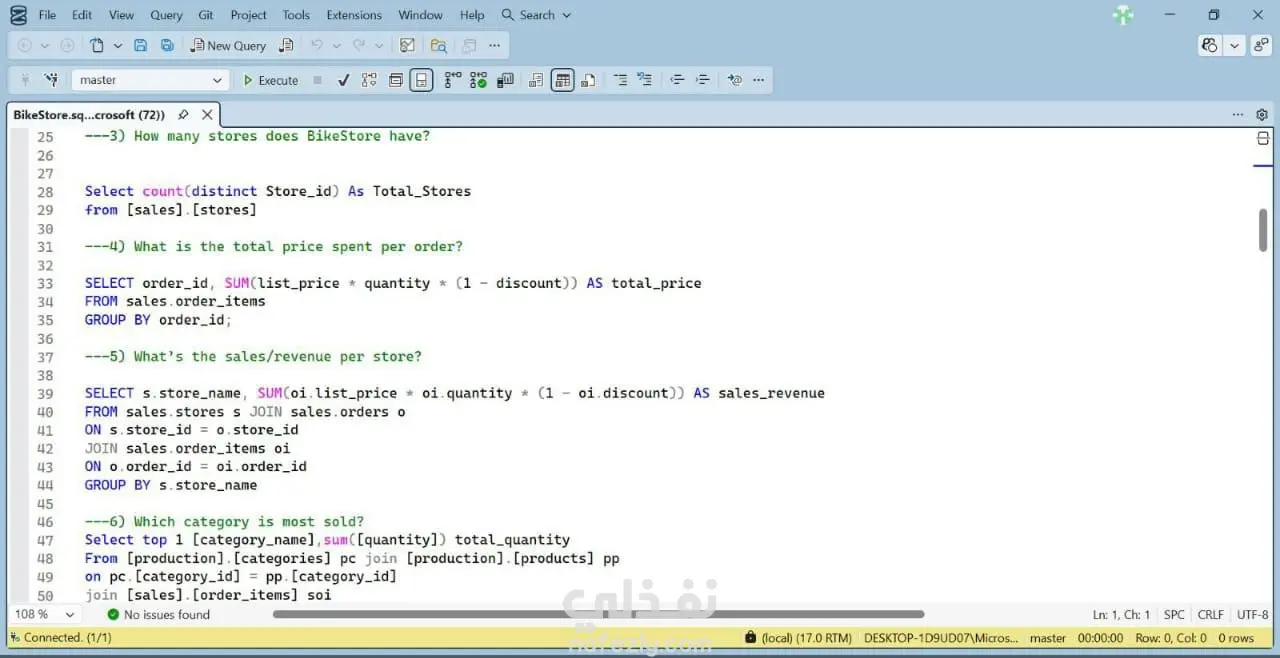
Task: Click the new file icon
Action: 97,45
